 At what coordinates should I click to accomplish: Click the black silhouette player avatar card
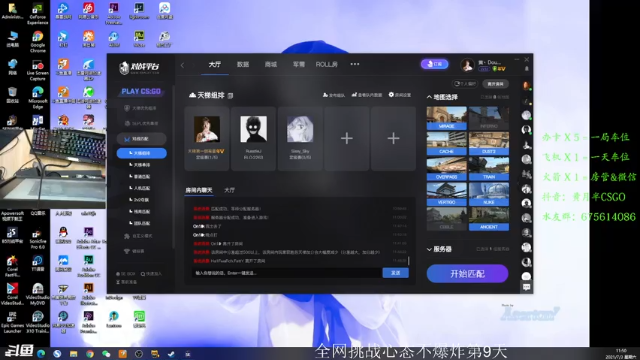pos(253,138)
